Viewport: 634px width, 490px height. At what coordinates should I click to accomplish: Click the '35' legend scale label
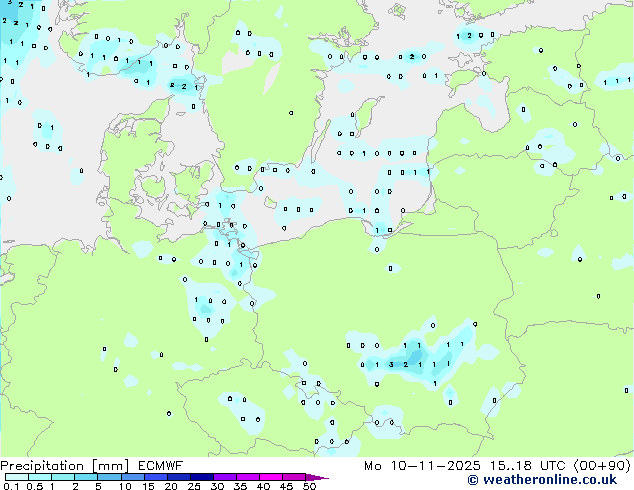[x=240, y=486]
